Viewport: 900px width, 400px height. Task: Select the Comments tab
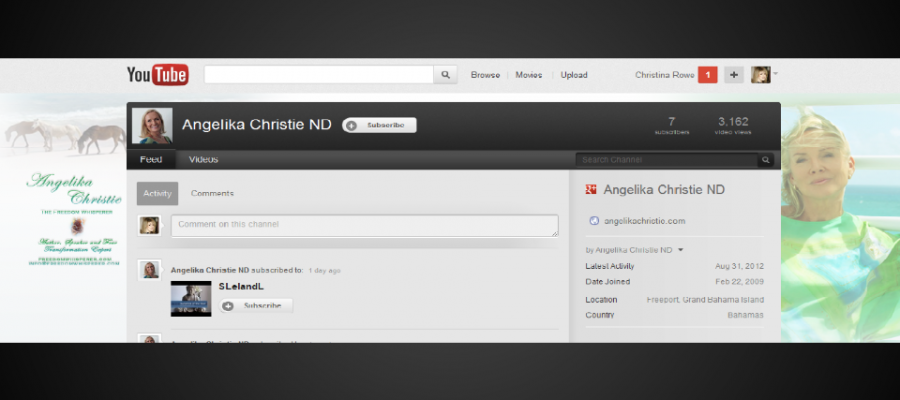point(212,193)
